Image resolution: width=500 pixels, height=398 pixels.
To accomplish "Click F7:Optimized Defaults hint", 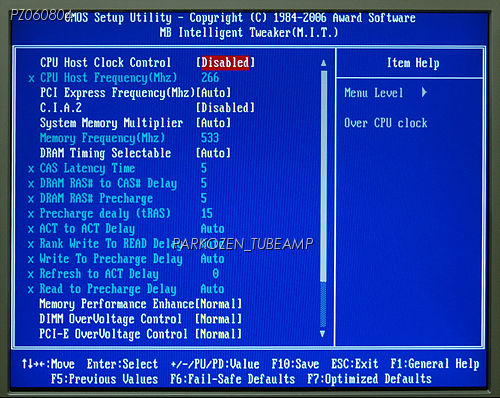I will 369,379.
